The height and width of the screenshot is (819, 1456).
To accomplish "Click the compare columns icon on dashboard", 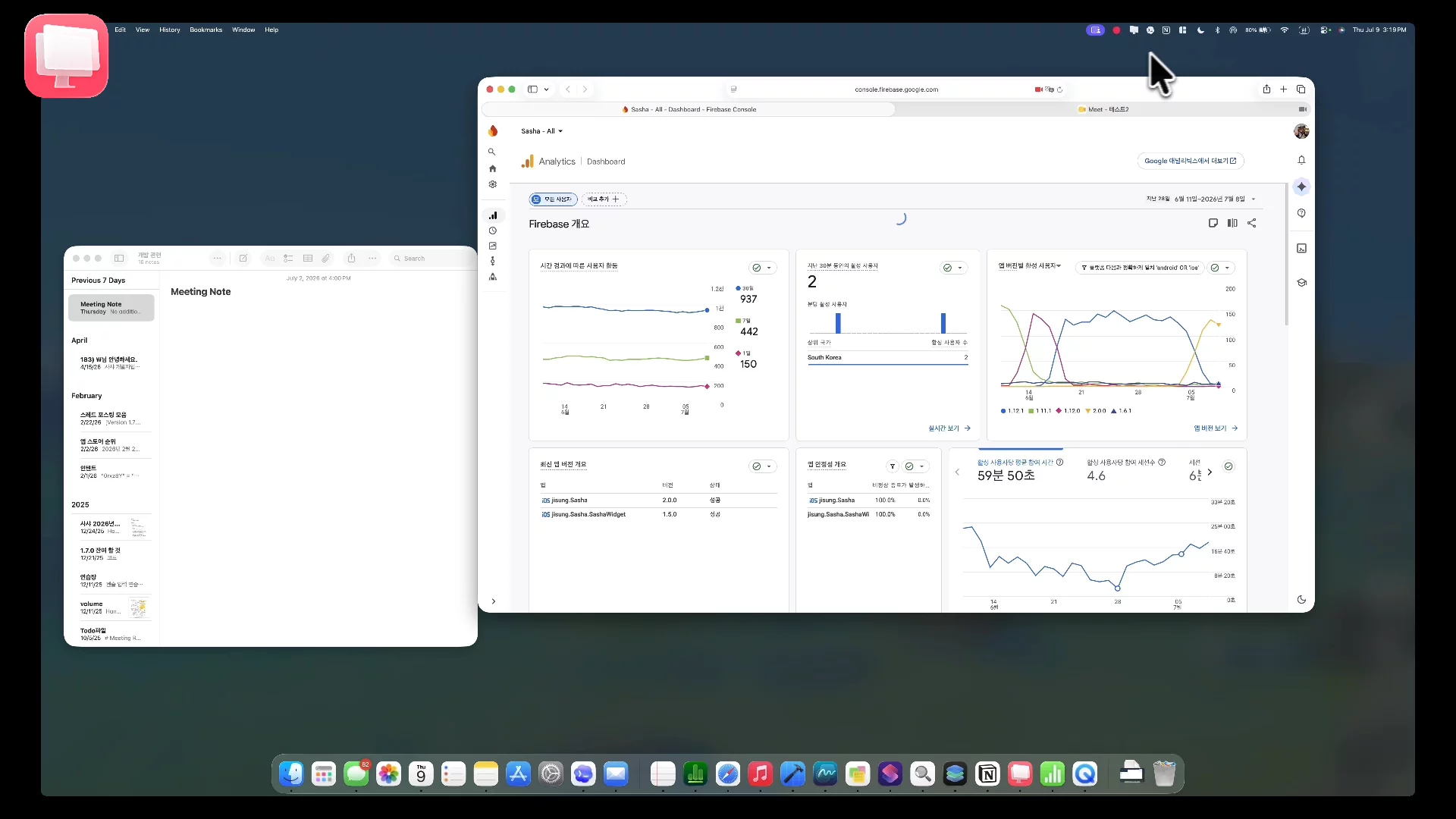I will coord(1232,223).
